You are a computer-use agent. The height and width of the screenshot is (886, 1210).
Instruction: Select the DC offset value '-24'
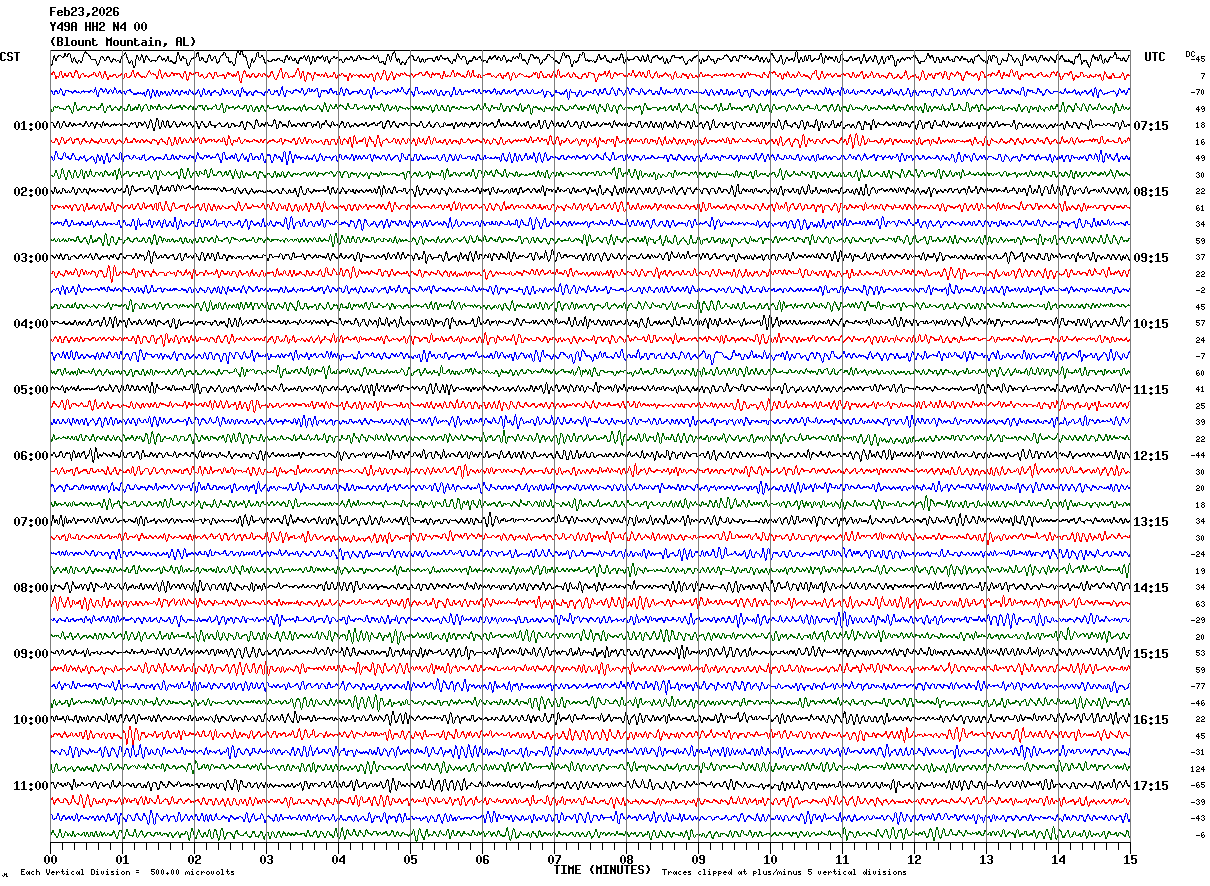1197,554
